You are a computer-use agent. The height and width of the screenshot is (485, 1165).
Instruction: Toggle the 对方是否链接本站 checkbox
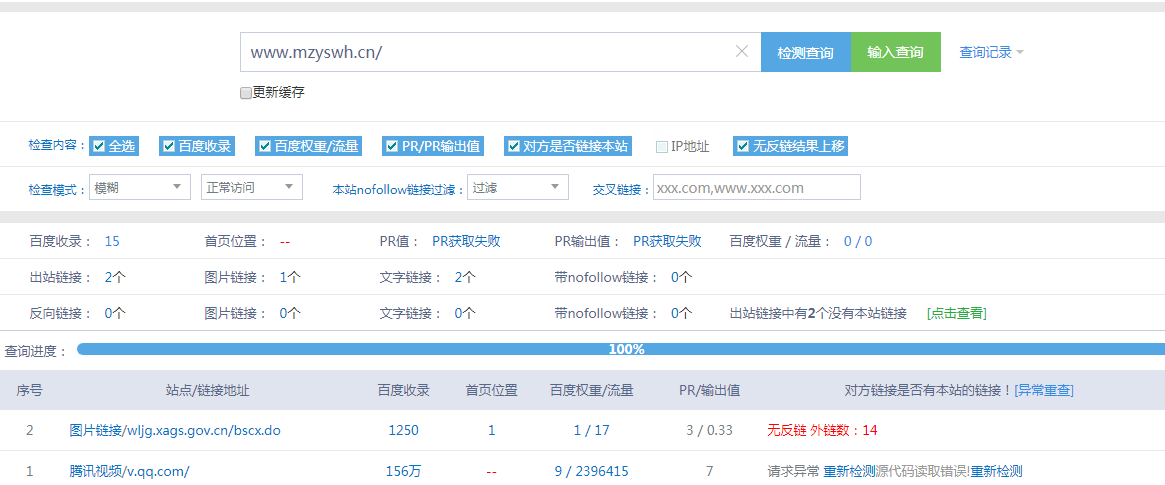tap(513, 146)
